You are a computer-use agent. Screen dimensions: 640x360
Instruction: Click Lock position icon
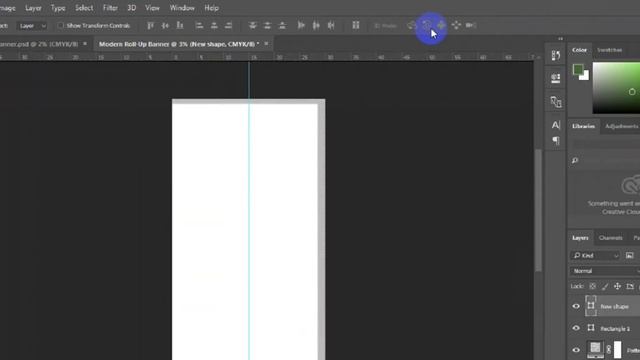(x=617, y=286)
